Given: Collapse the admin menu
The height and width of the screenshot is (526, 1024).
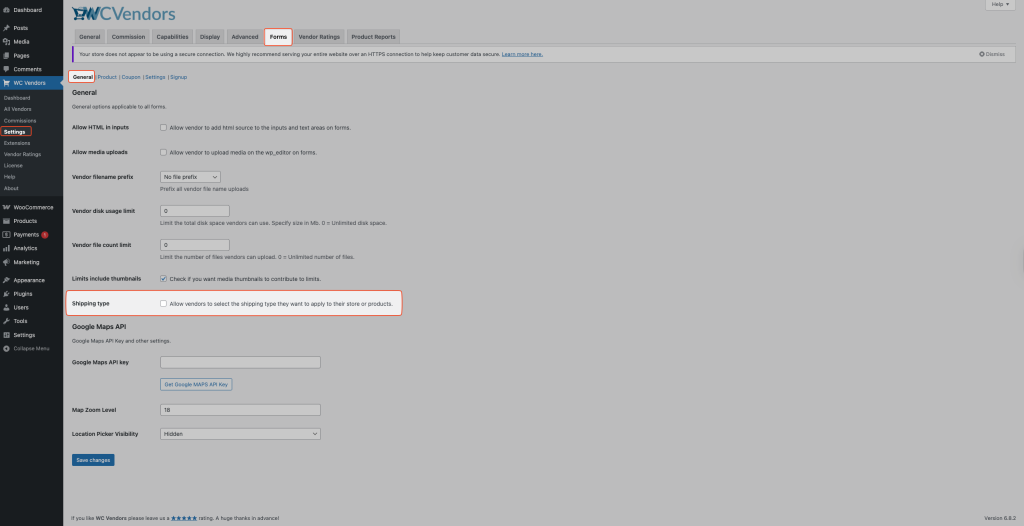Looking at the screenshot, I should coord(26,348).
